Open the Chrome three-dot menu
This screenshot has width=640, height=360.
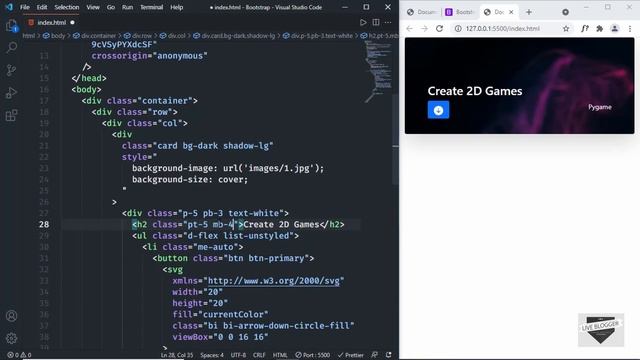coord(630,29)
